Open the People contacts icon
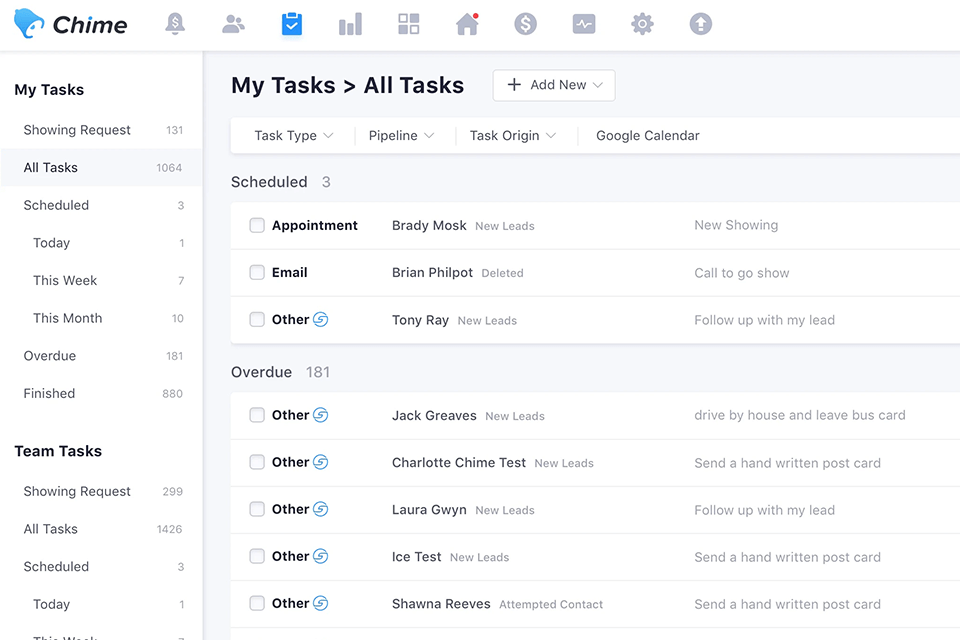The image size is (960, 640). click(233, 24)
